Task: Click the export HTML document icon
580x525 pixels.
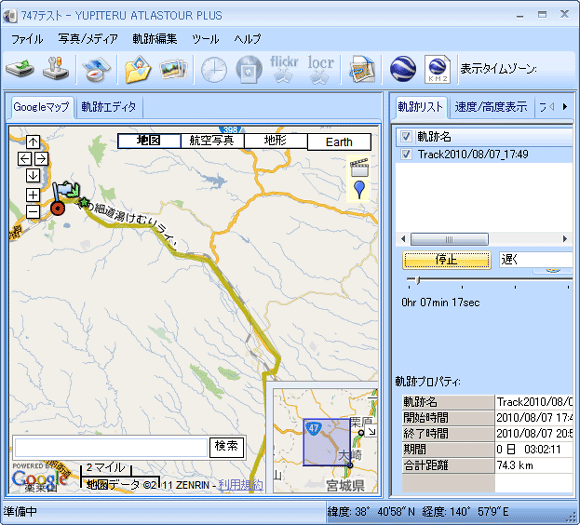Action: point(362,69)
